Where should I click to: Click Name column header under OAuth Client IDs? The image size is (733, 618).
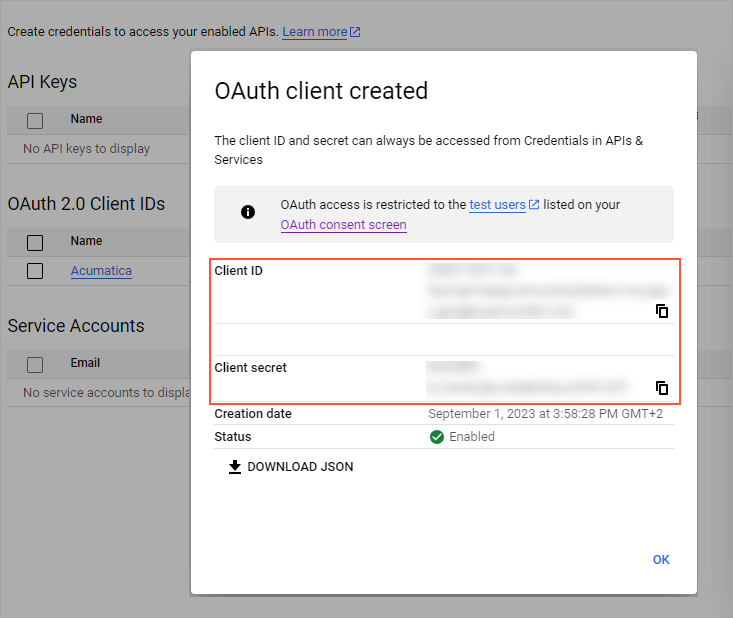click(x=87, y=241)
